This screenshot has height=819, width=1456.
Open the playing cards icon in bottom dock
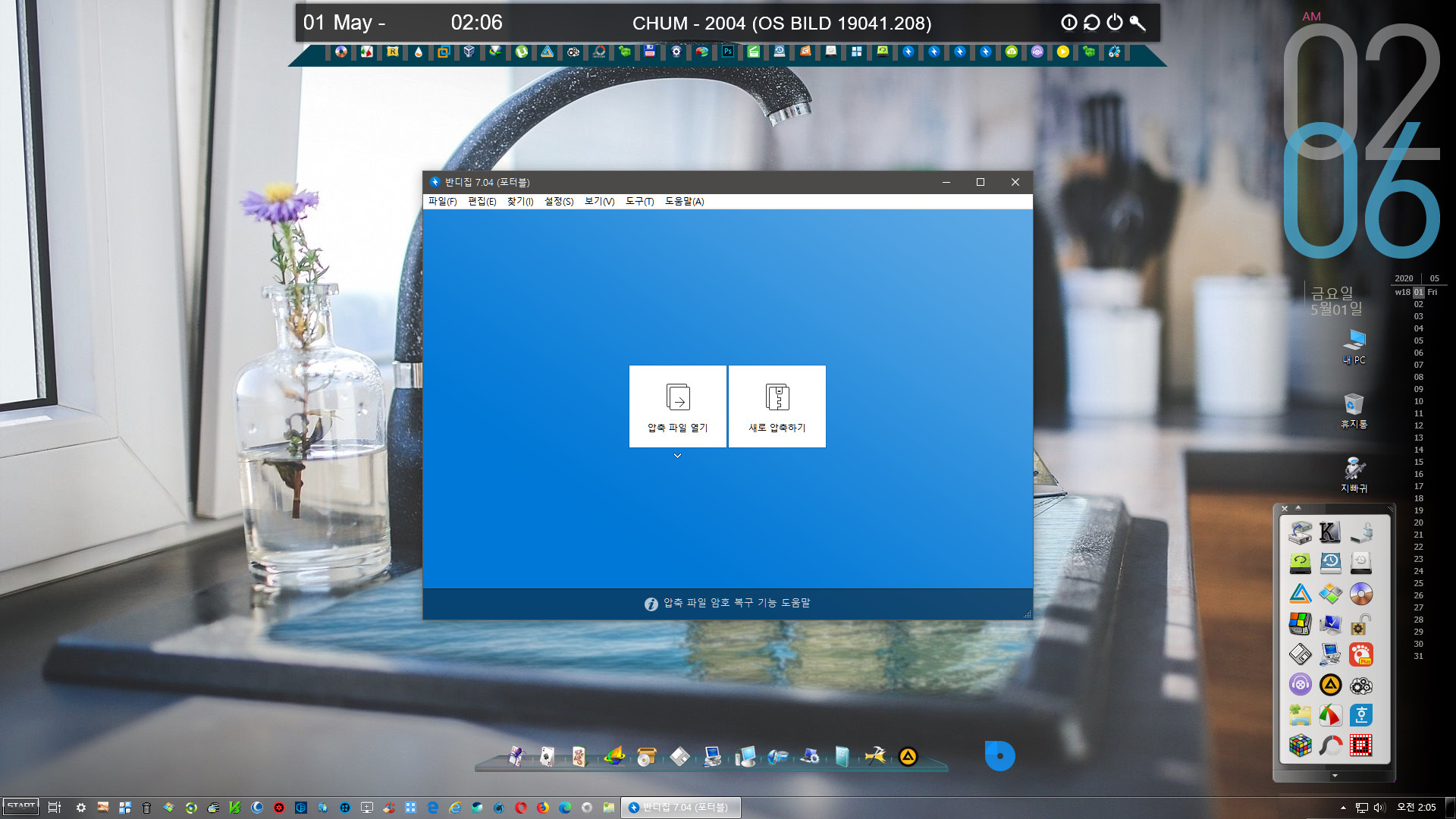pyautogui.click(x=547, y=756)
